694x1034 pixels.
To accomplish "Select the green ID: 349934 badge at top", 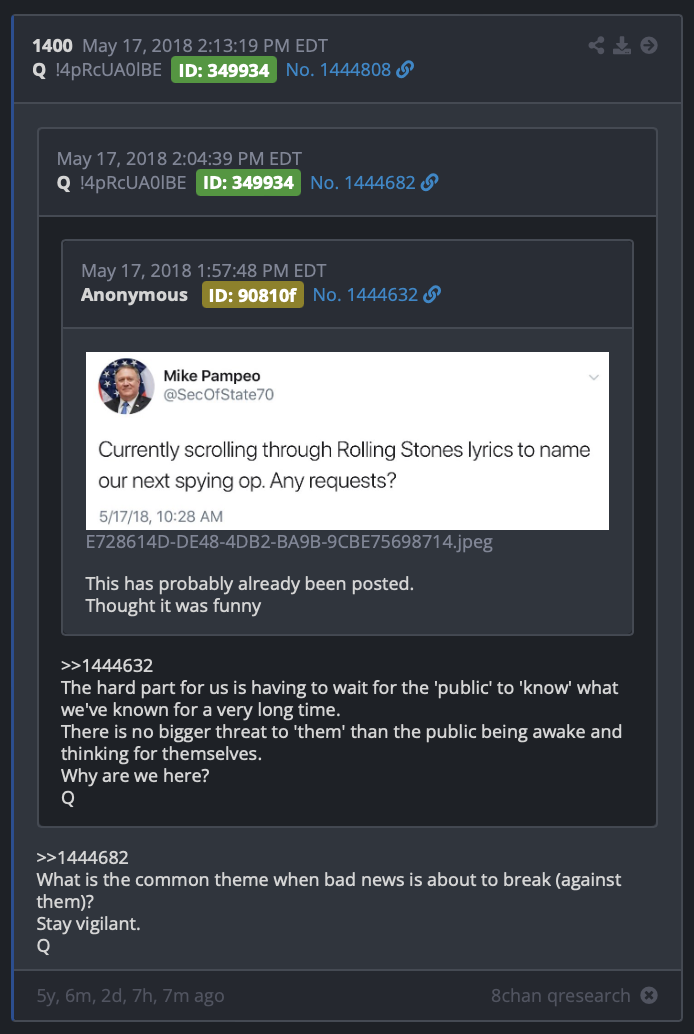I will point(224,70).
